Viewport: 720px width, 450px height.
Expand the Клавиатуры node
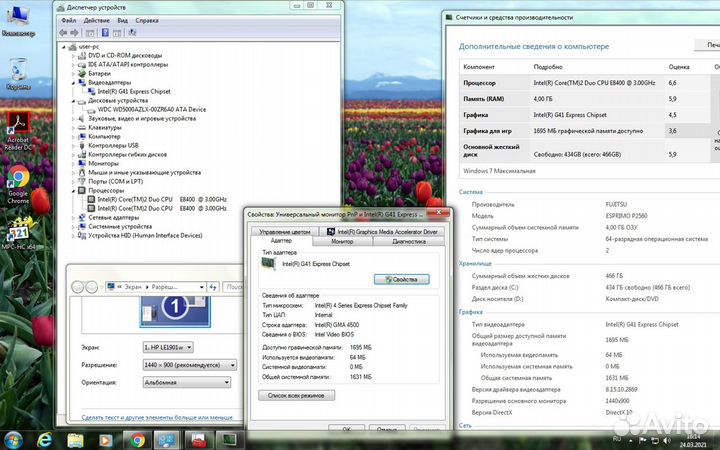tap(73, 128)
